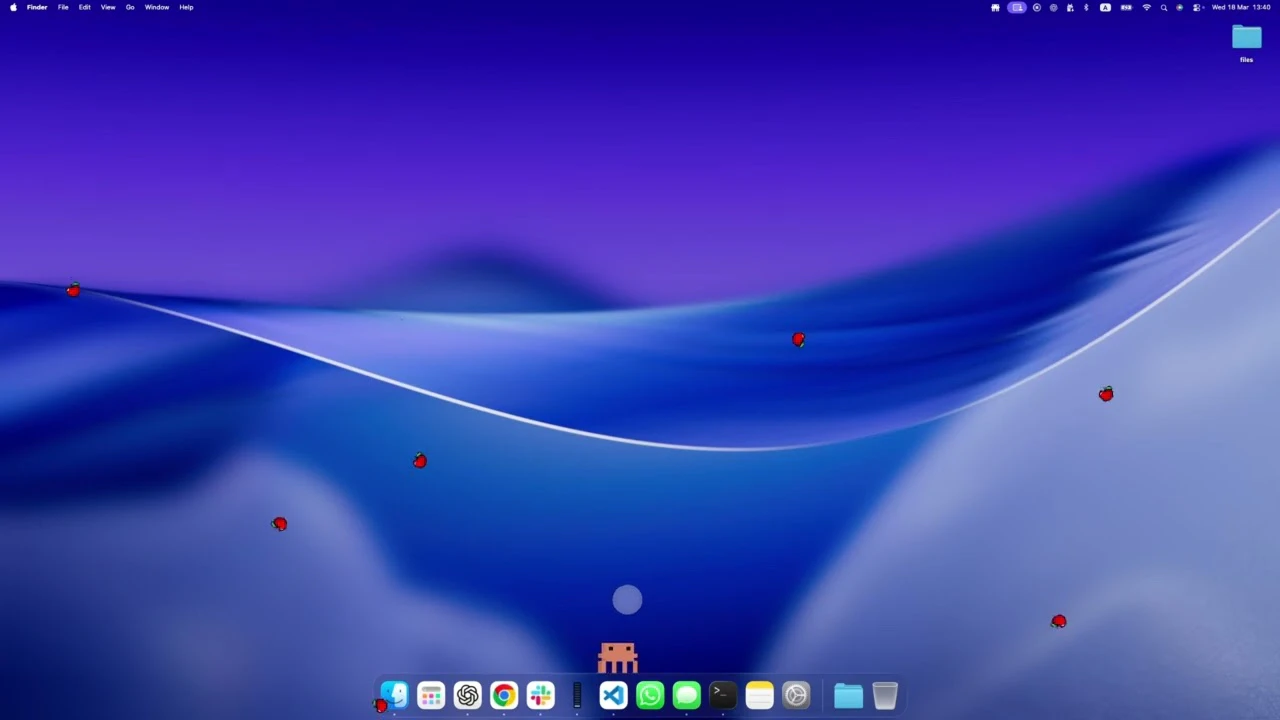
Task: Launch Visual Studio Code from Dock
Action: (x=613, y=695)
